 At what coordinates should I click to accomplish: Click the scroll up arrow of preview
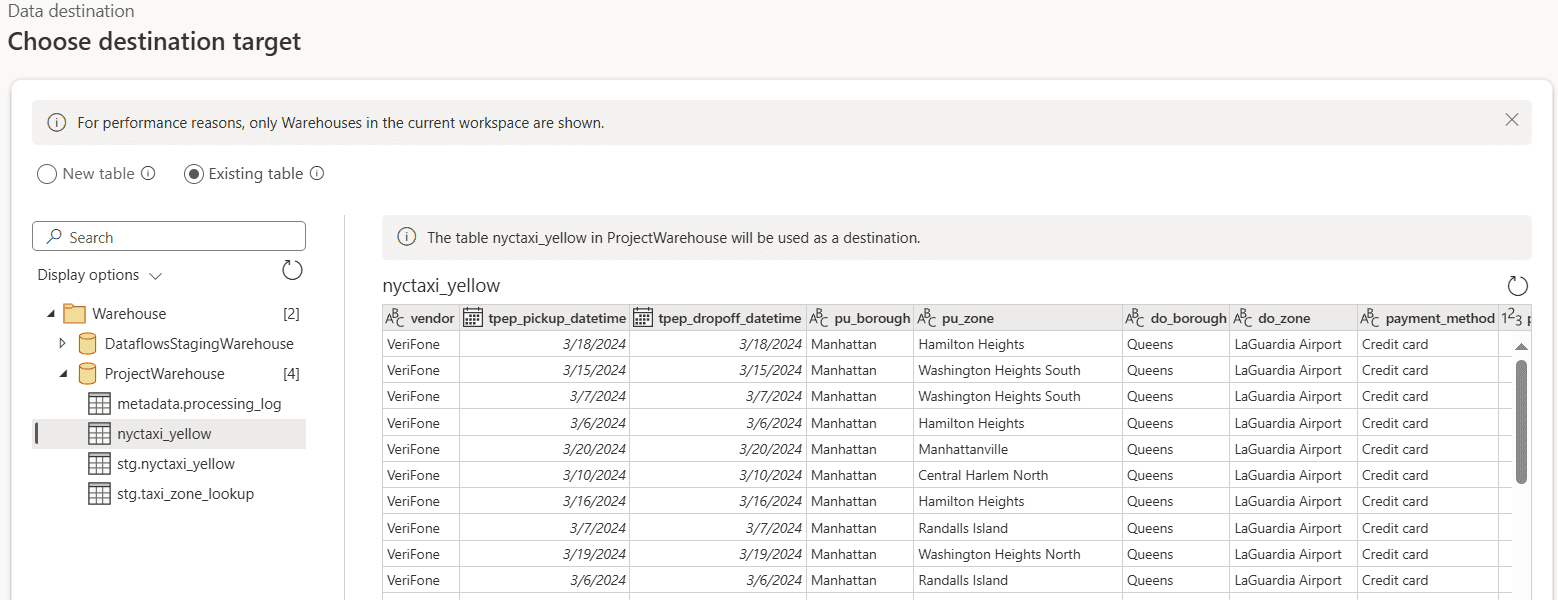(1521, 346)
